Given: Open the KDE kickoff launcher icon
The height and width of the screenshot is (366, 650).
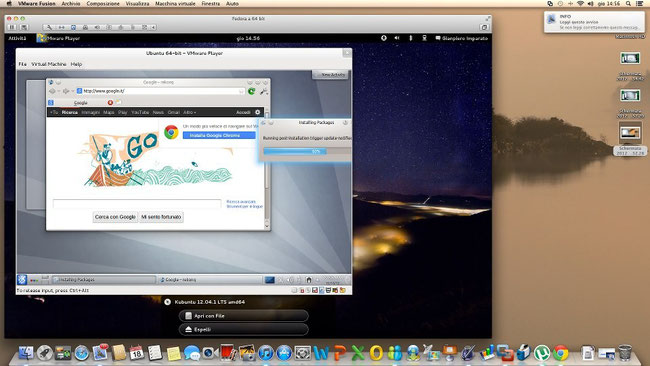Looking at the screenshot, I should coord(22,280).
